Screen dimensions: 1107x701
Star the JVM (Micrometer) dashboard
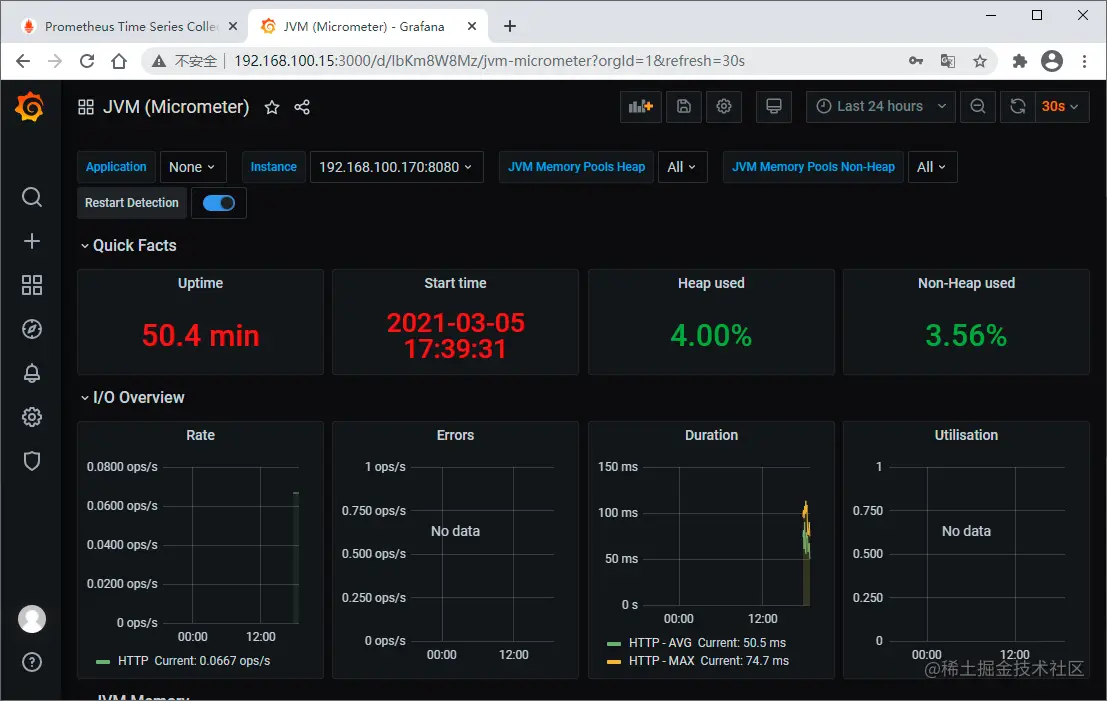(272, 107)
